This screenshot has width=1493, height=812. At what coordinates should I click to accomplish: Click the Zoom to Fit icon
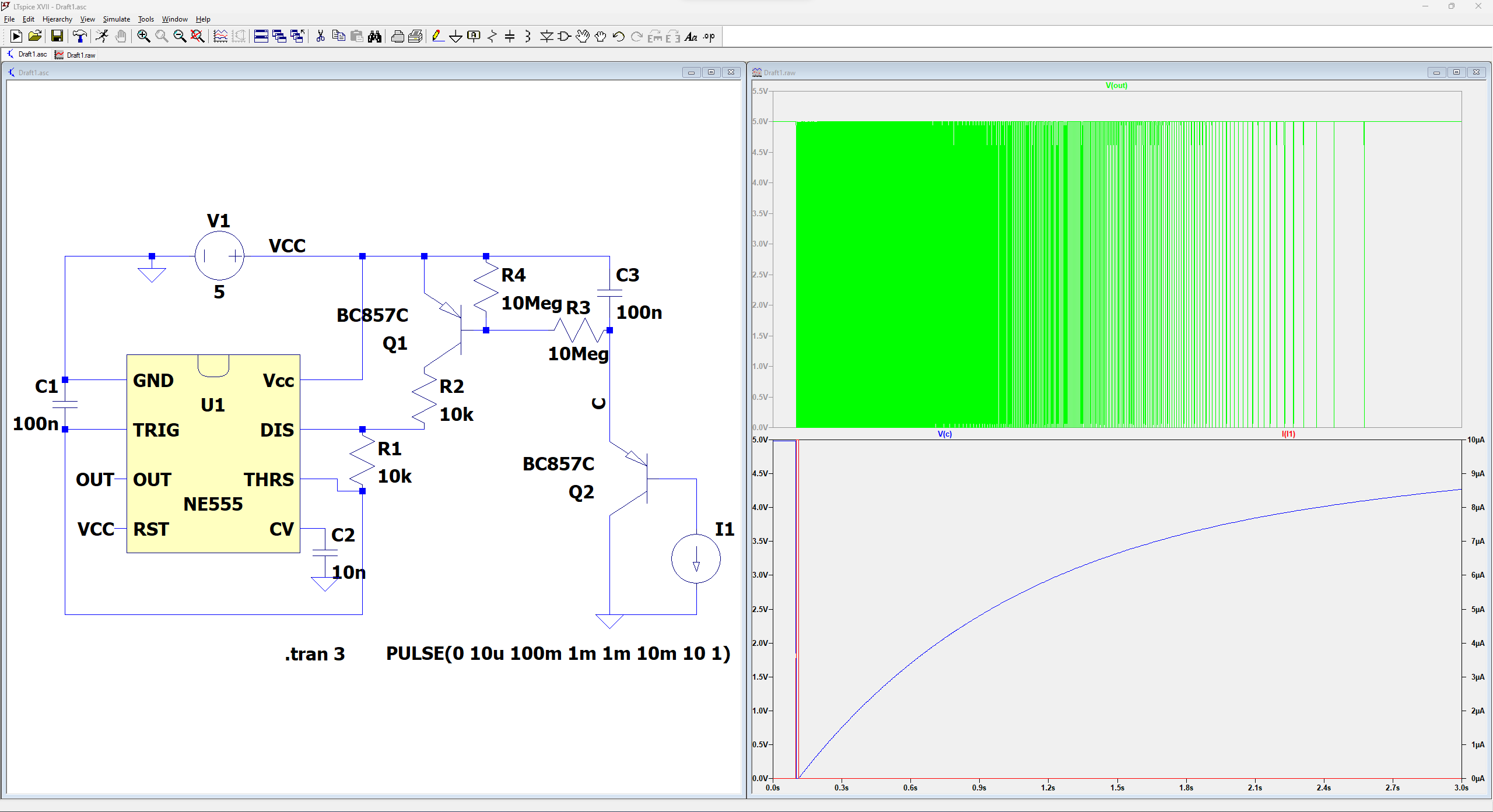tap(198, 36)
